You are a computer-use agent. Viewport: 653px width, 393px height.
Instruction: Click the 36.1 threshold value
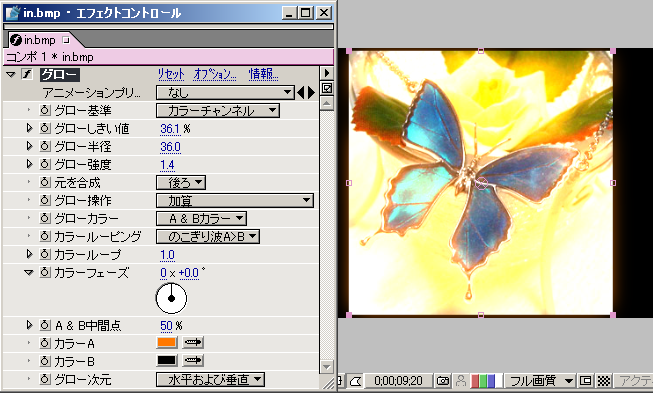(x=170, y=129)
